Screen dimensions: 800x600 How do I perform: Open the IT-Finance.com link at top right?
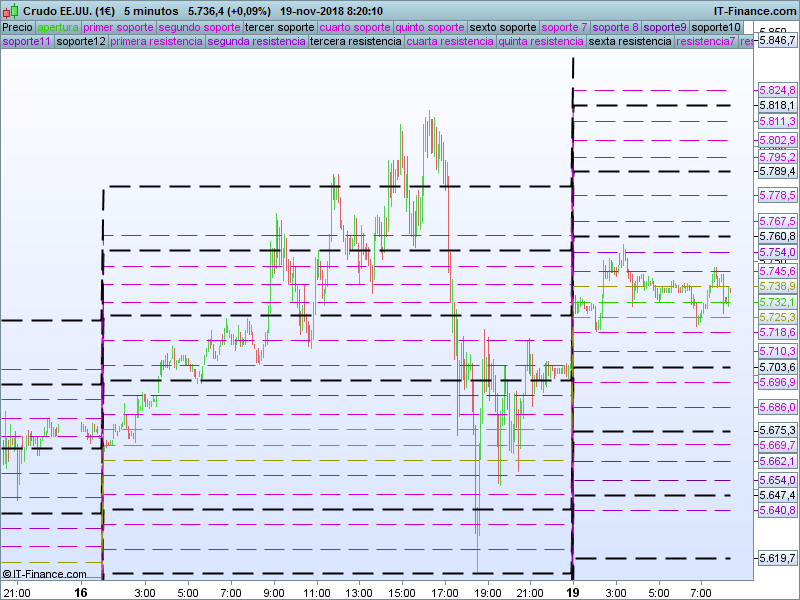tap(754, 11)
